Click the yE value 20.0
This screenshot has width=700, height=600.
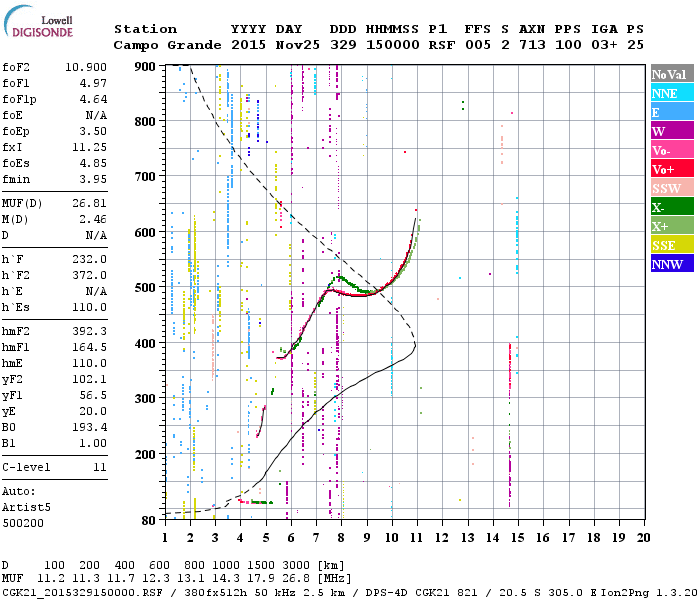pos(93,412)
